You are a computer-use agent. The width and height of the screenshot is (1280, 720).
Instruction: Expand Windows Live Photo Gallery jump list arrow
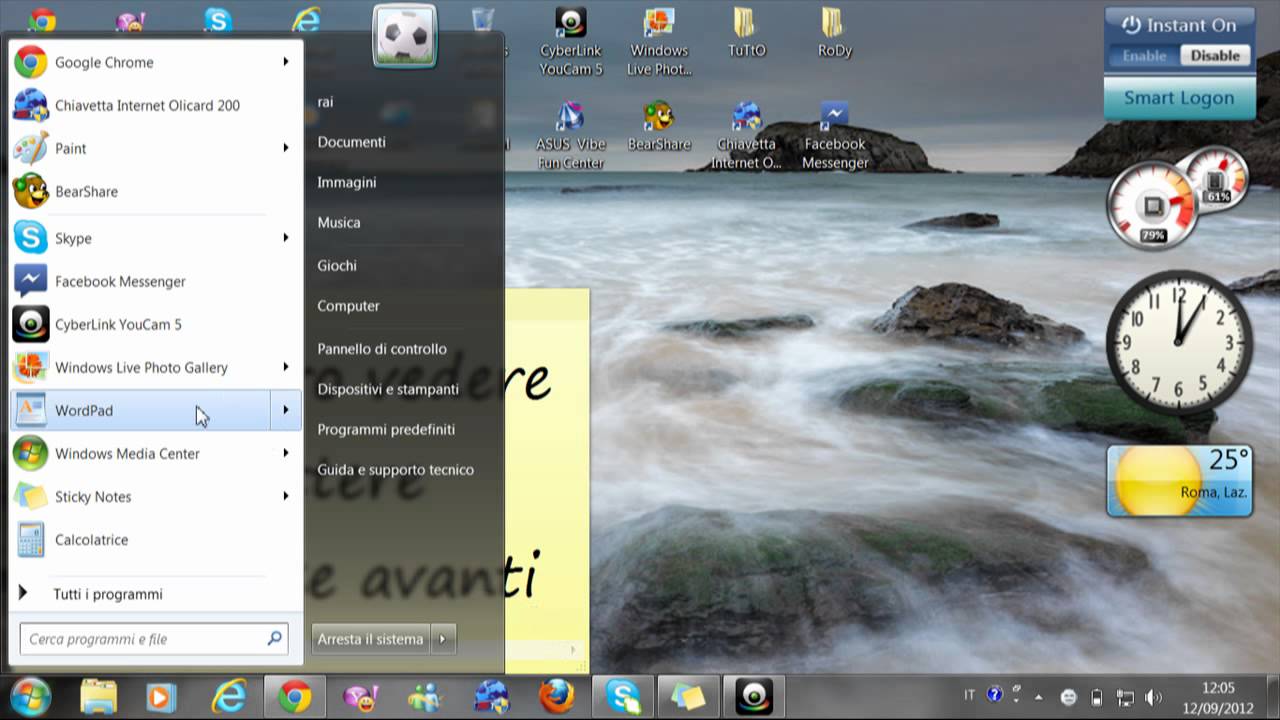(286, 367)
